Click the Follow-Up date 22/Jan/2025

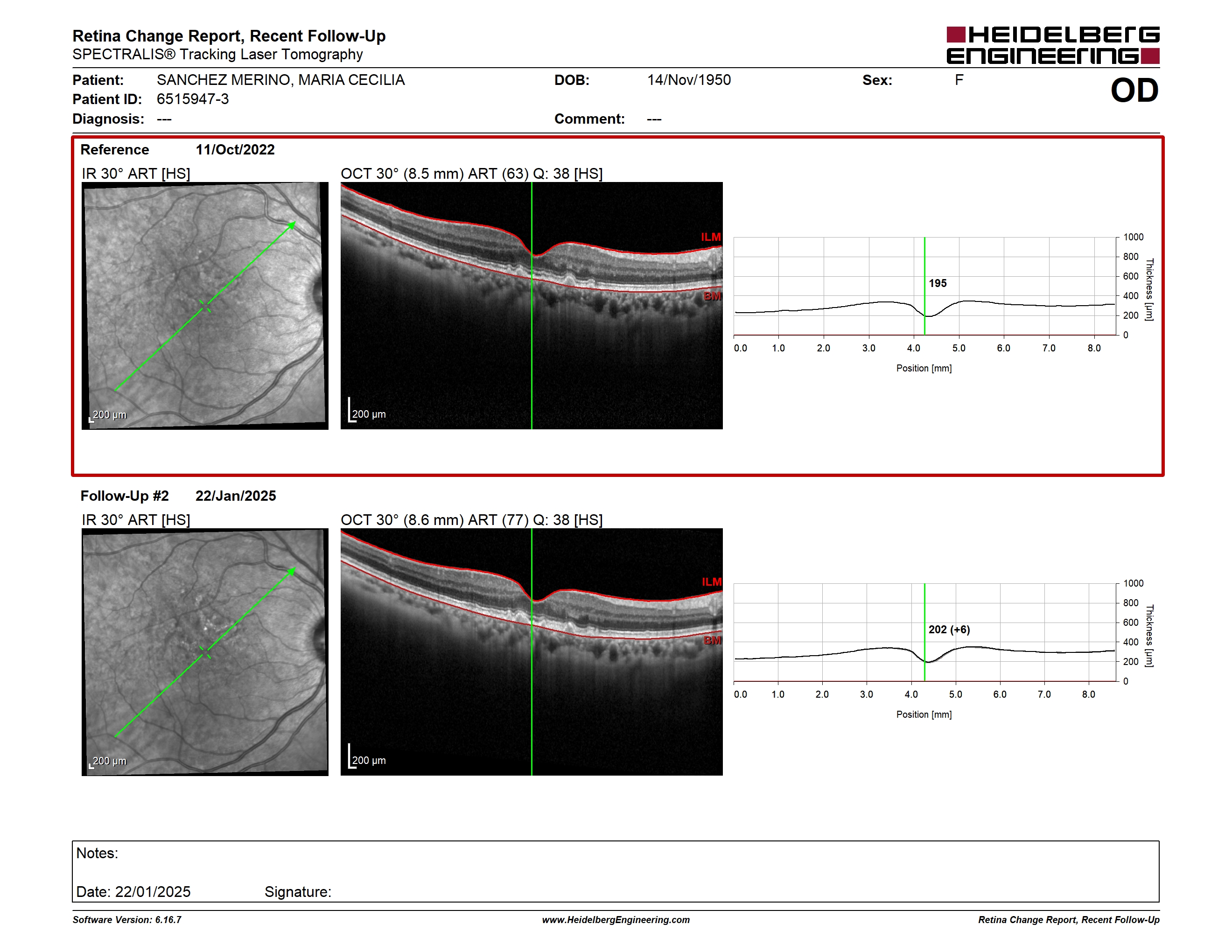tap(236, 496)
